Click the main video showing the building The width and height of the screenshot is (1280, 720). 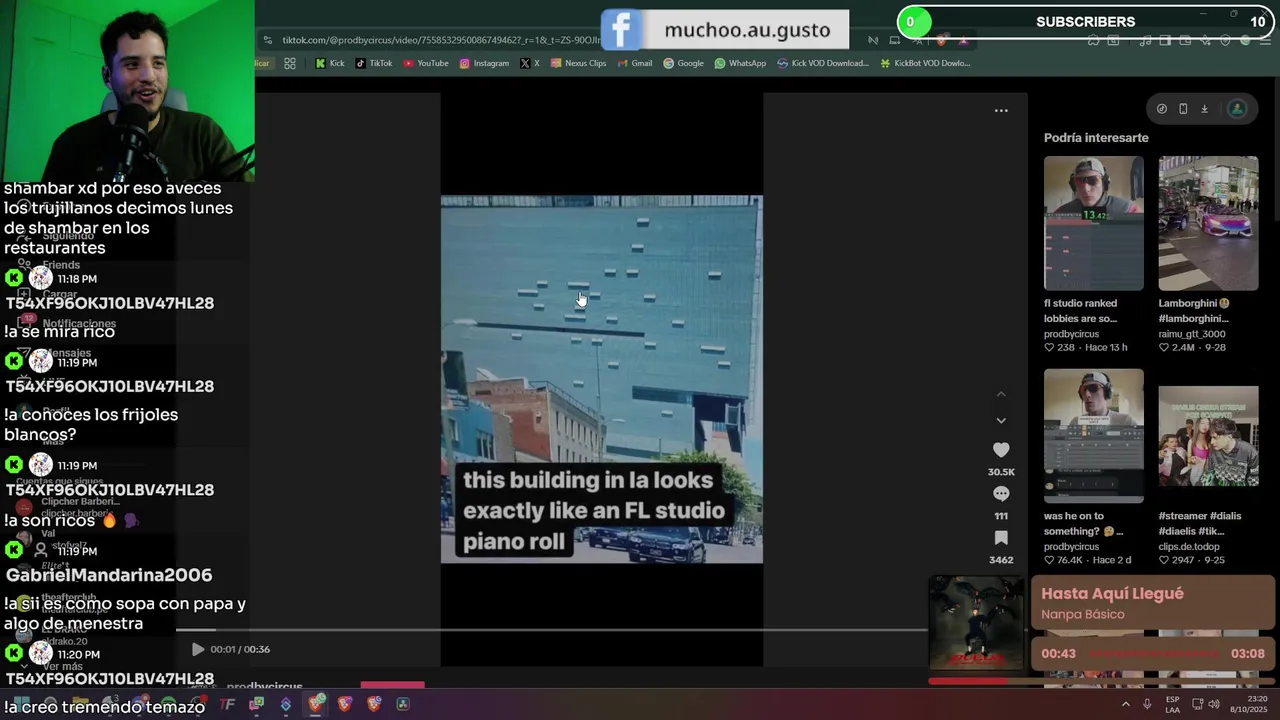pyautogui.click(x=602, y=379)
